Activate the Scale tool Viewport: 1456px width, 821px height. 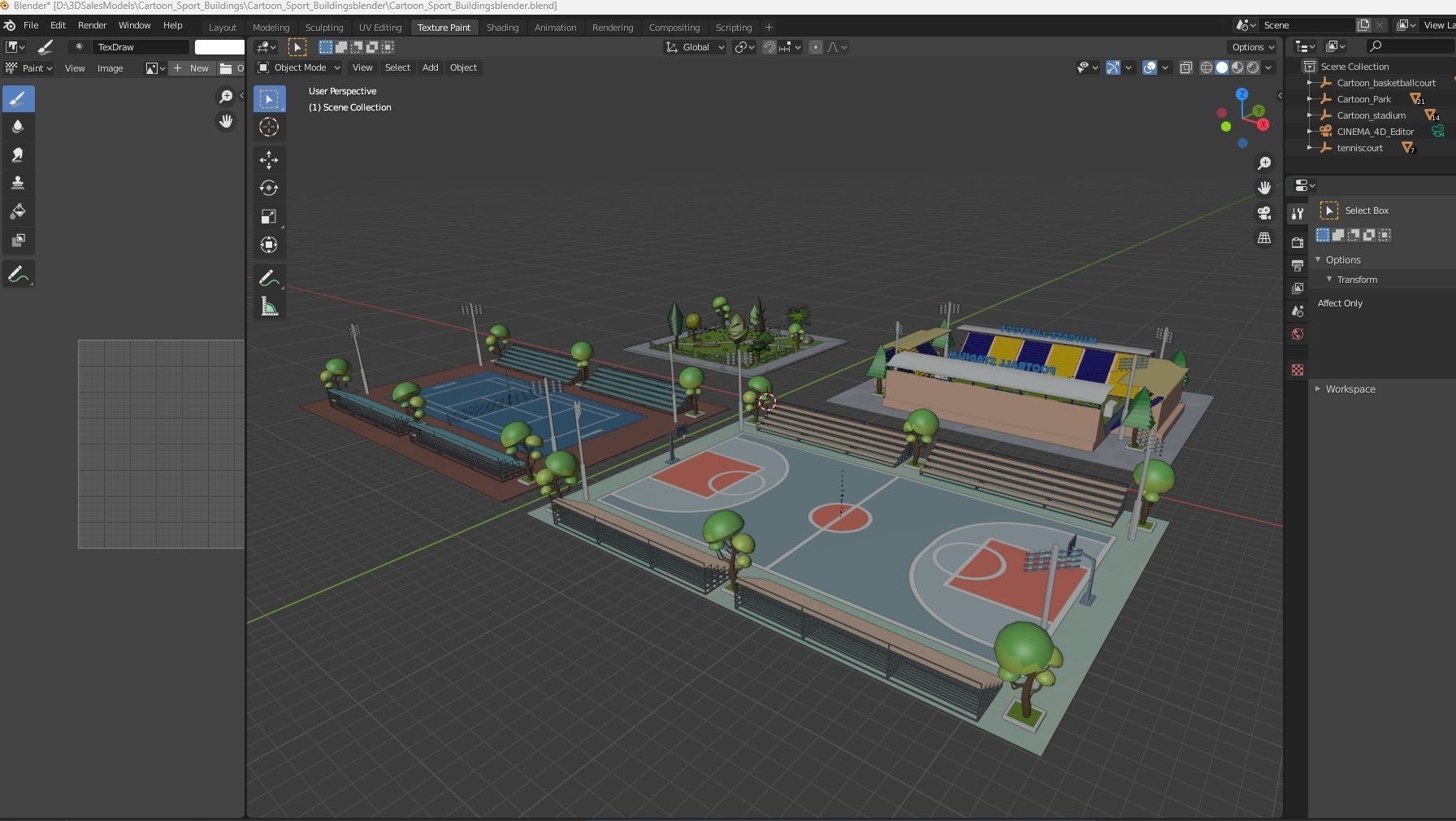tap(269, 216)
